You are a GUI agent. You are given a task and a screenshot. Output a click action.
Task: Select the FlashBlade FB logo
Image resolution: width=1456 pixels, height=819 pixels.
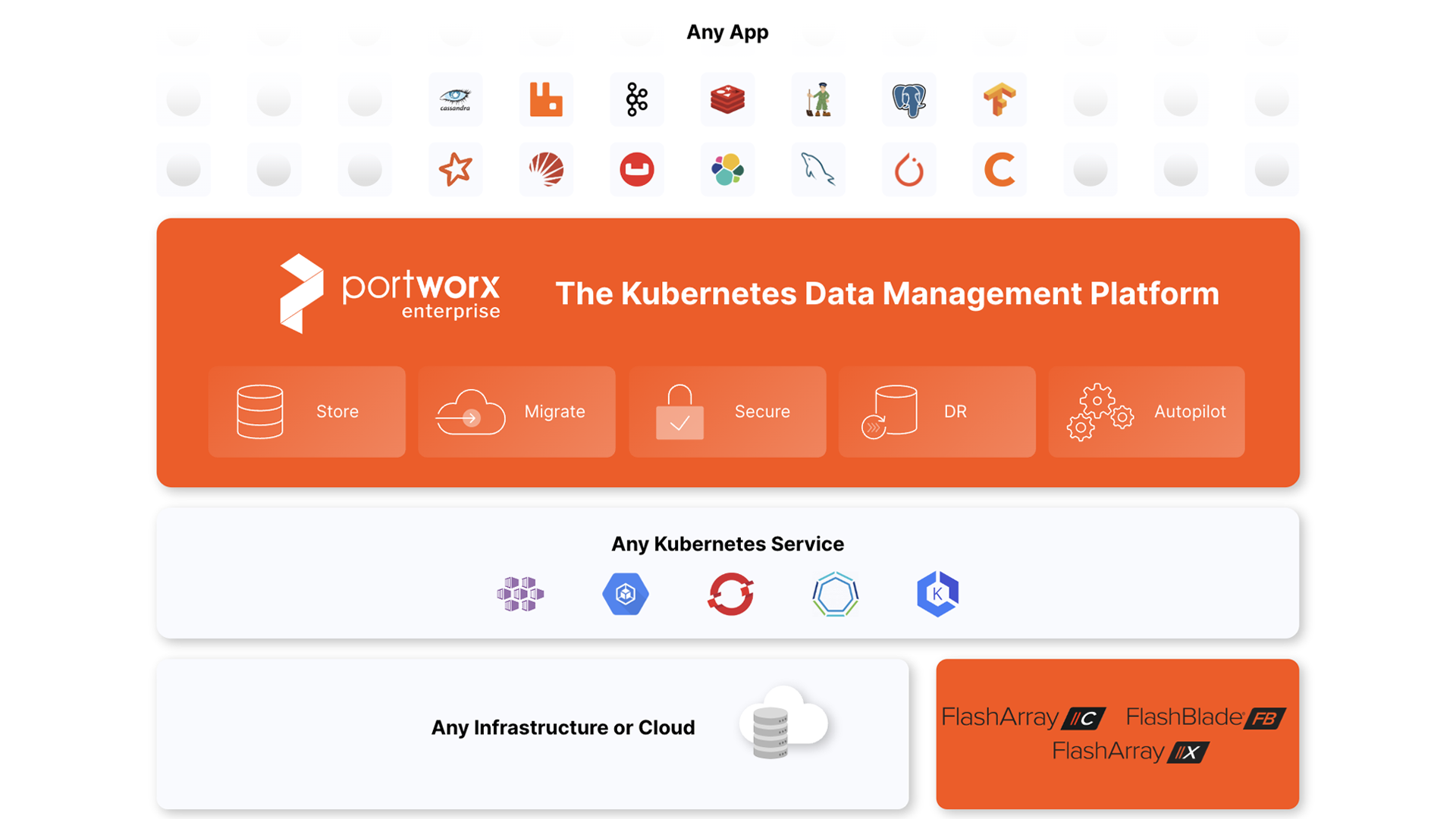(x=1206, y=717)
